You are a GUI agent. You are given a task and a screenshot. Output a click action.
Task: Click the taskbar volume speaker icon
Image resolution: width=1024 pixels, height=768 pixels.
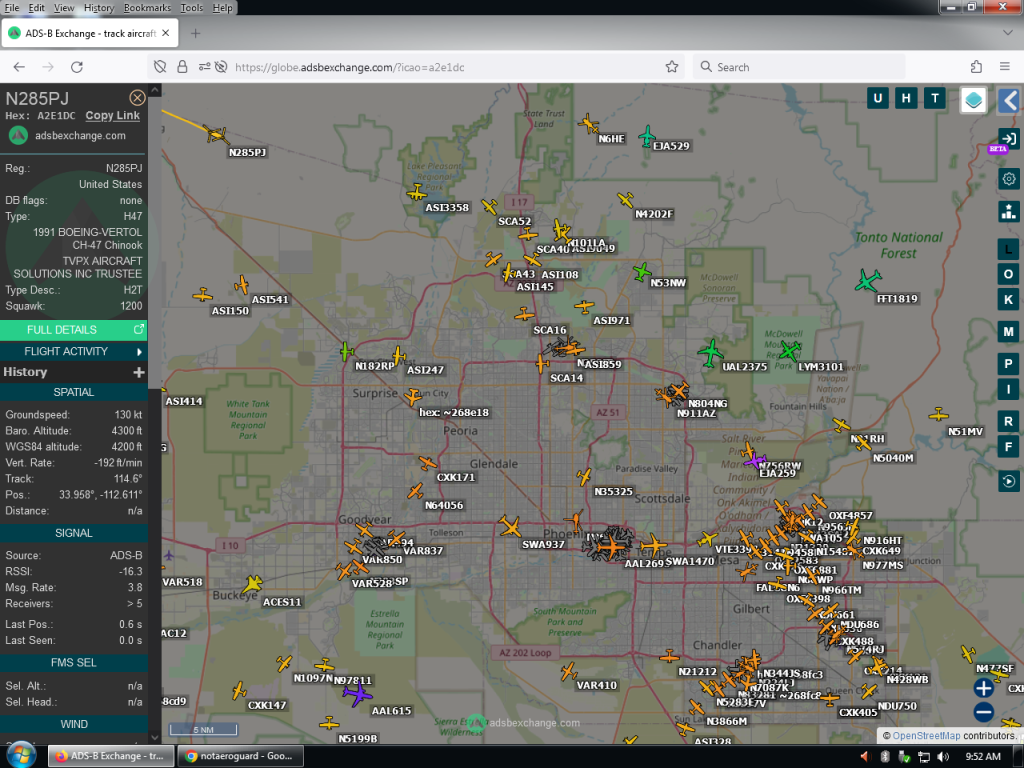943,756
